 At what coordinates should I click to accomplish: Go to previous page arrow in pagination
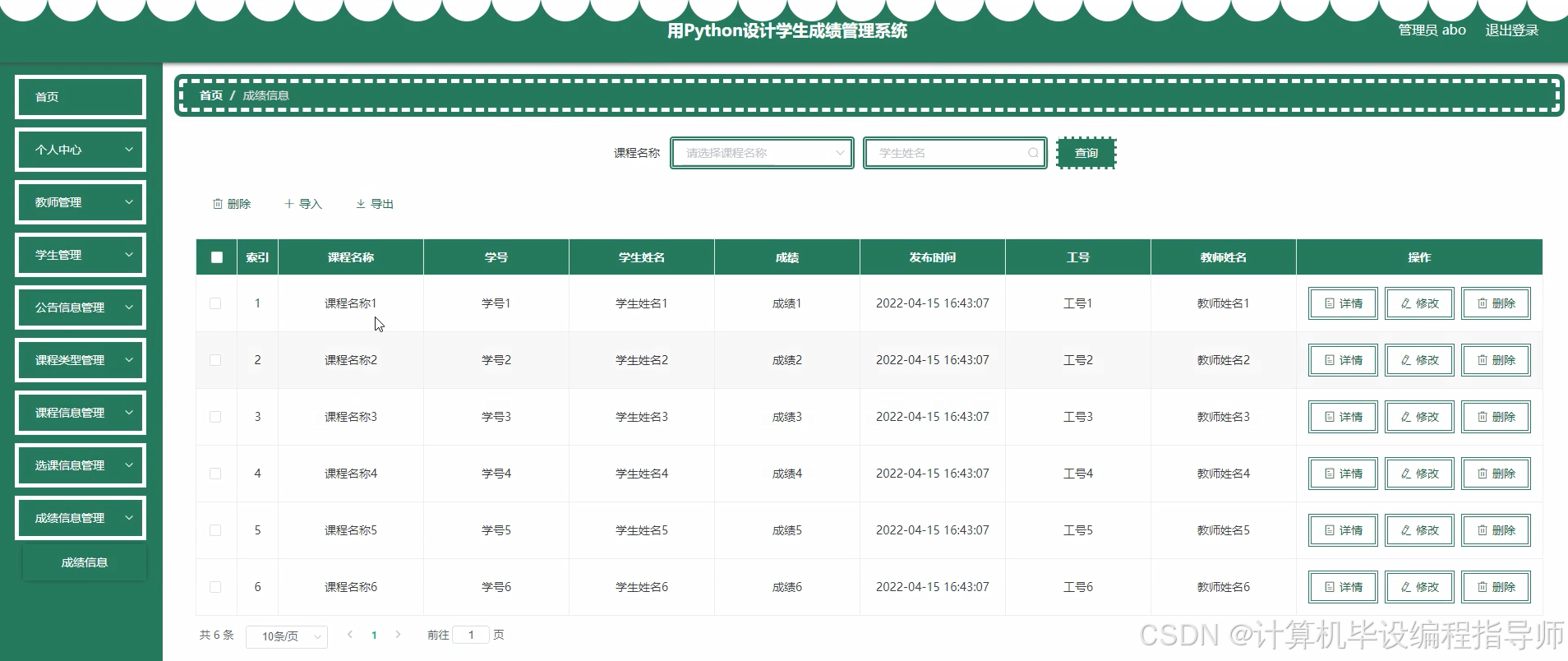[x=350, y=635]
